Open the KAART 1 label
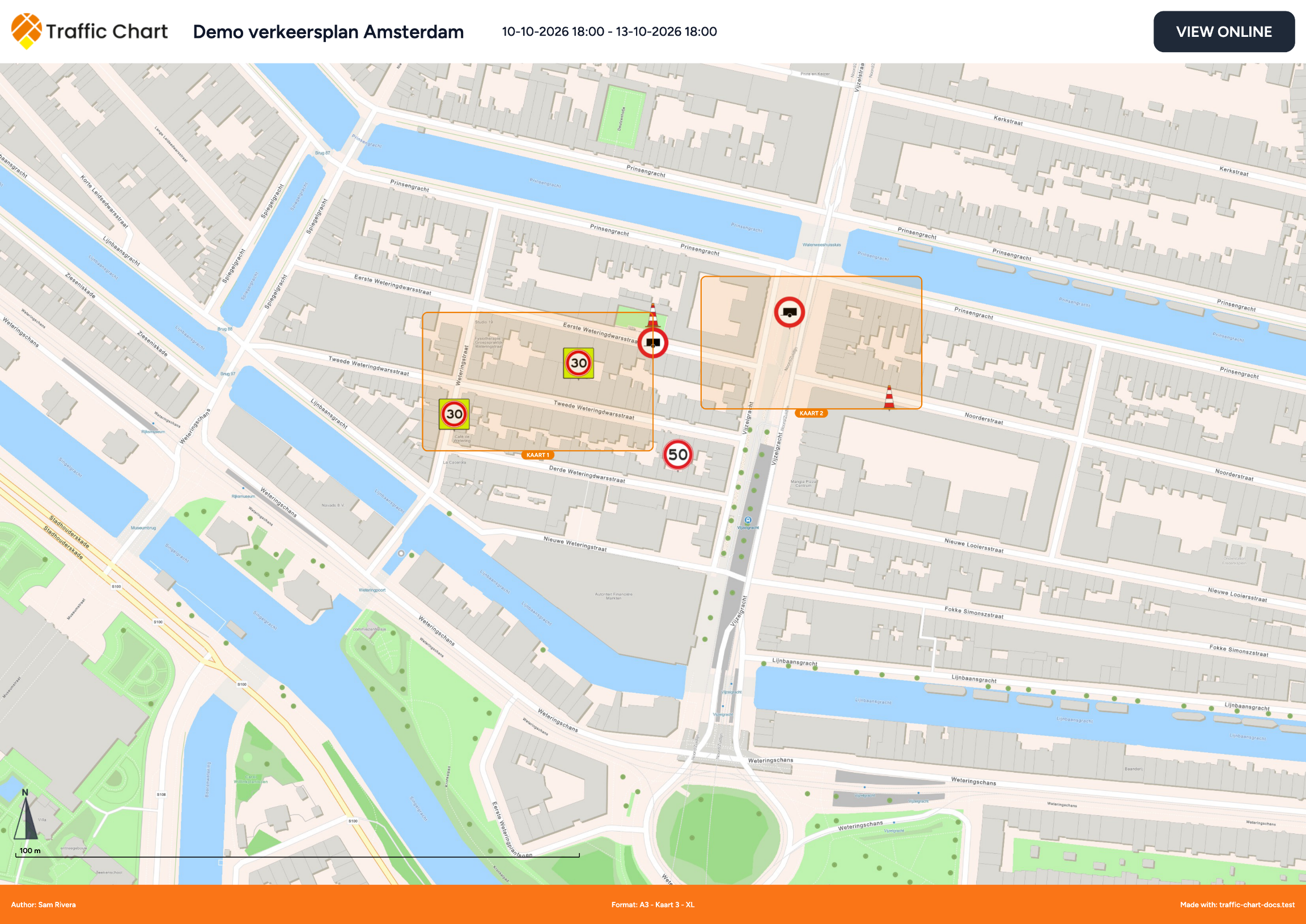1306x924 pixels. (x=537, y=455)
